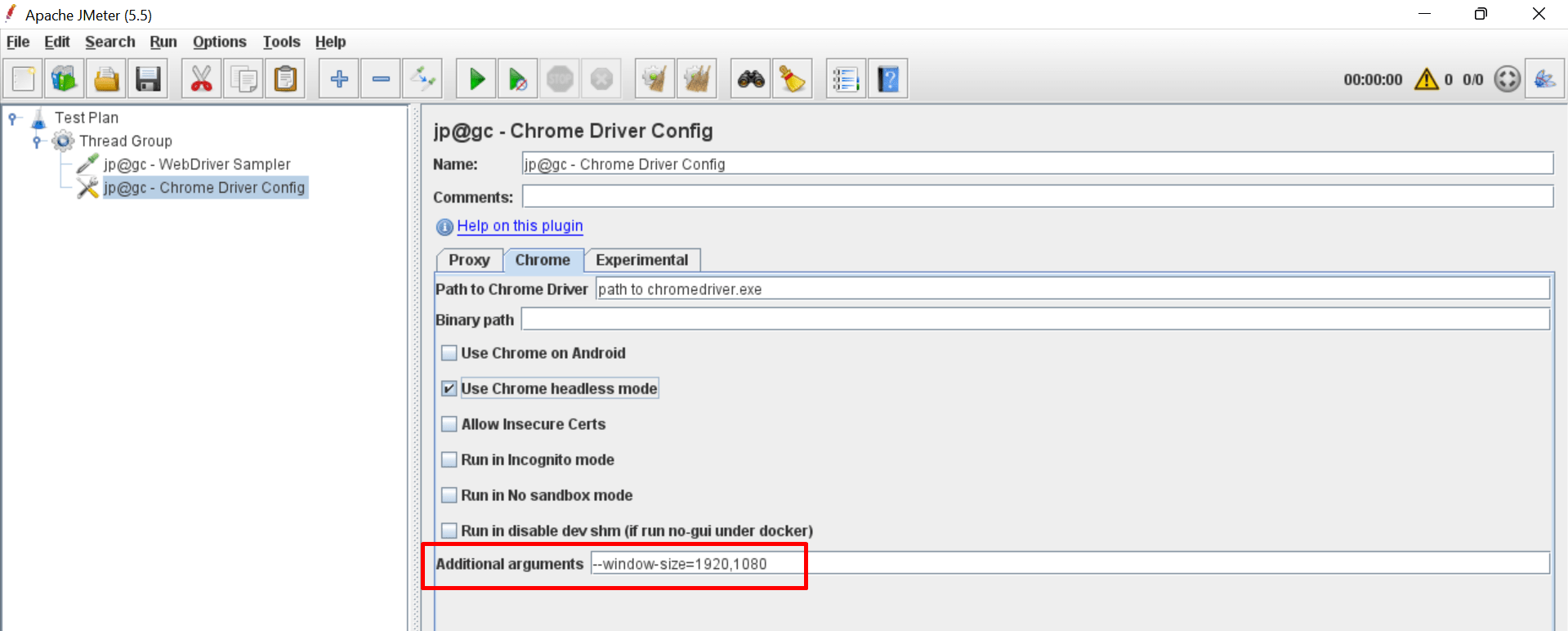1568x631 pixels.
Task: Open Help with question mark icon
Action: [888, 79]
